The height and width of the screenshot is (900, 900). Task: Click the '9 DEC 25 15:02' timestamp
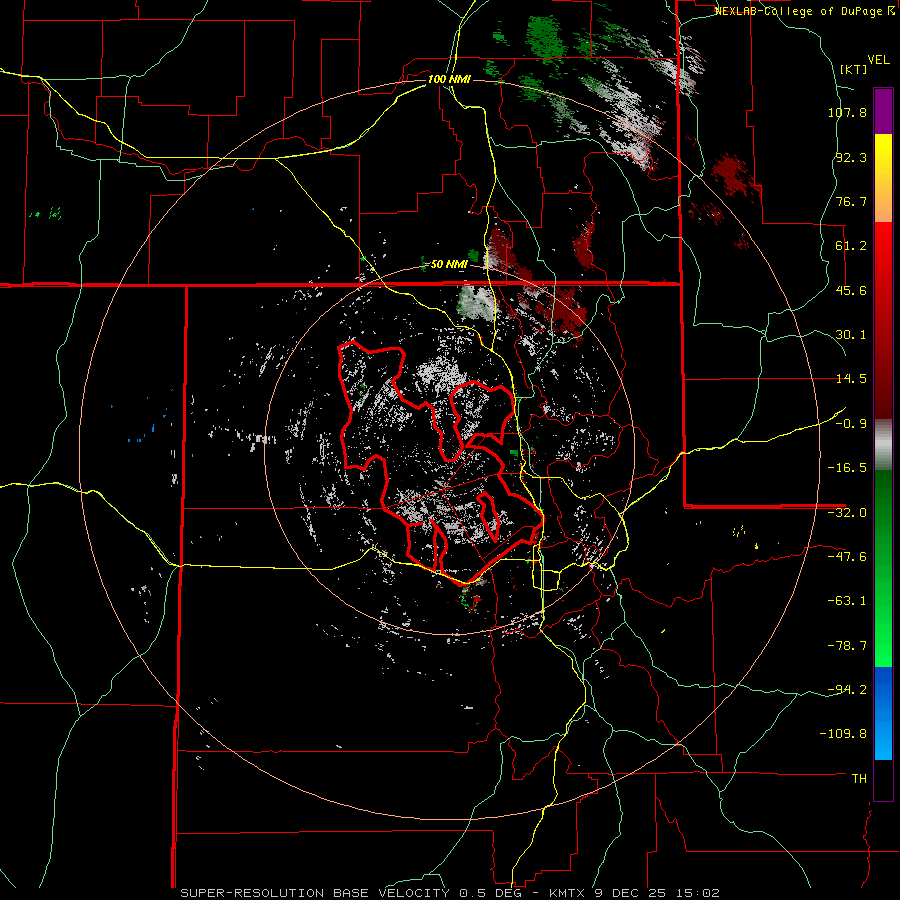pos(657,893)
